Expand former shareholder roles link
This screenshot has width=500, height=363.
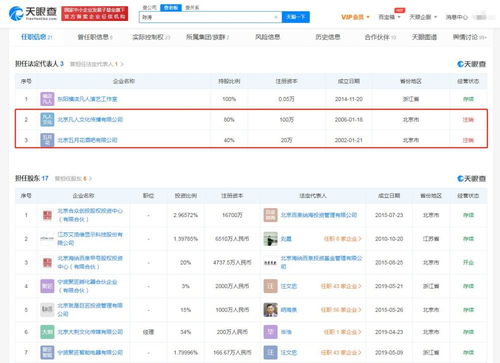(73, 179)
